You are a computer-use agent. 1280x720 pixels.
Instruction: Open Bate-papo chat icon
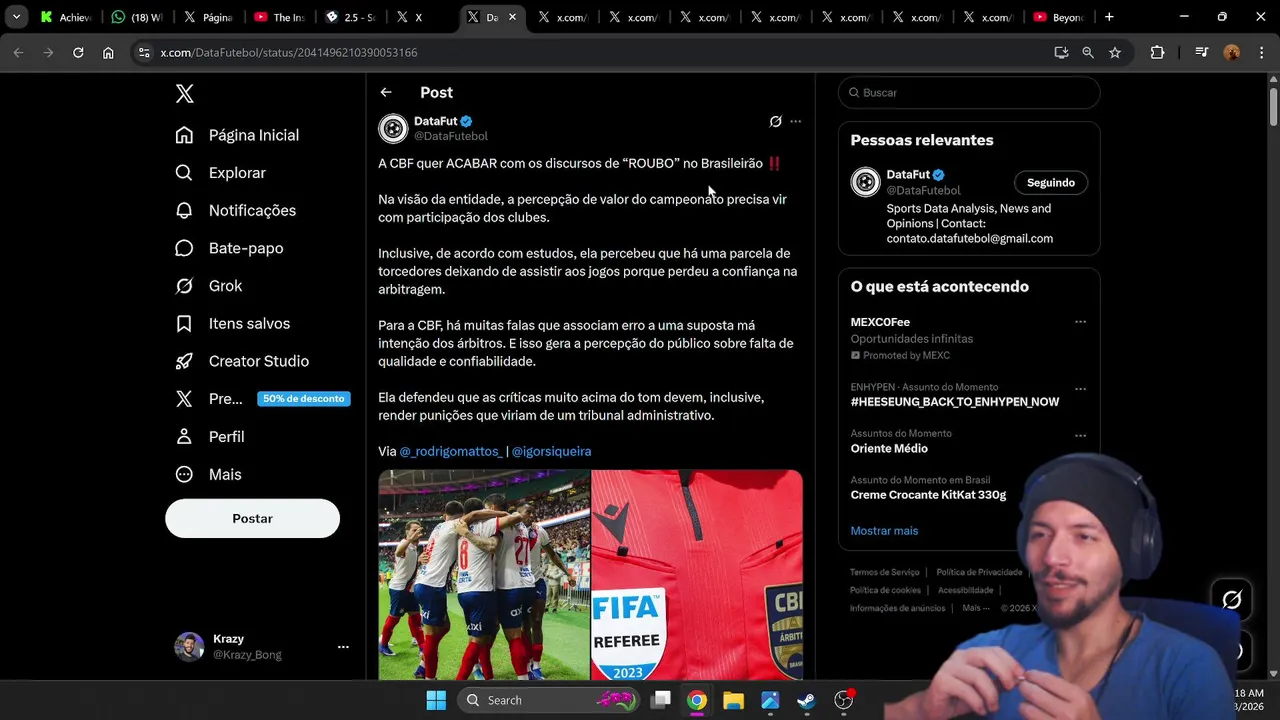(x=184, y=248)
